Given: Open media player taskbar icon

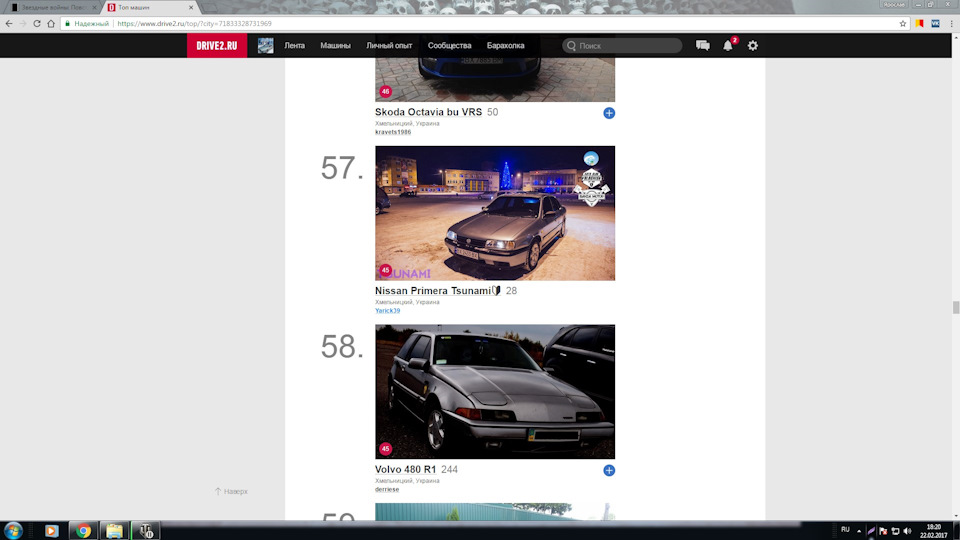Looking at the screenshot, I should coord(51,530).
